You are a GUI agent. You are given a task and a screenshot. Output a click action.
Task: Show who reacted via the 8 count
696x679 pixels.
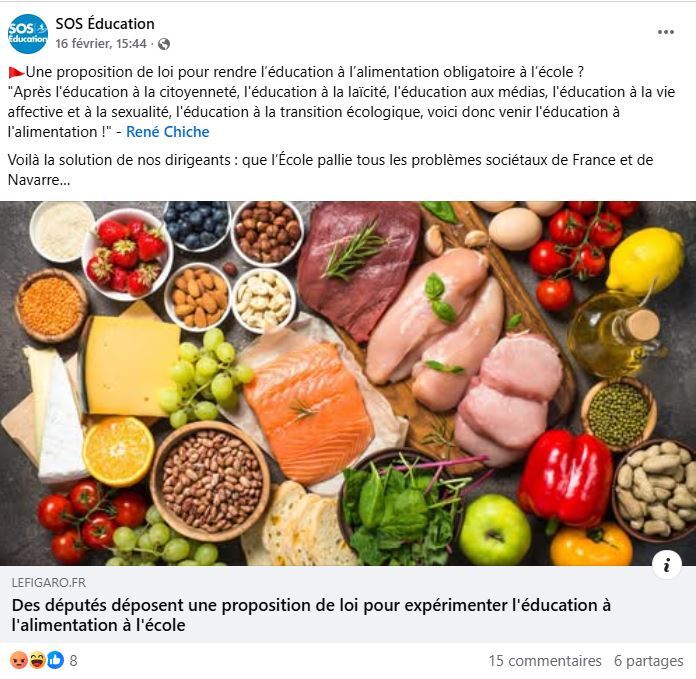point(74,661)
